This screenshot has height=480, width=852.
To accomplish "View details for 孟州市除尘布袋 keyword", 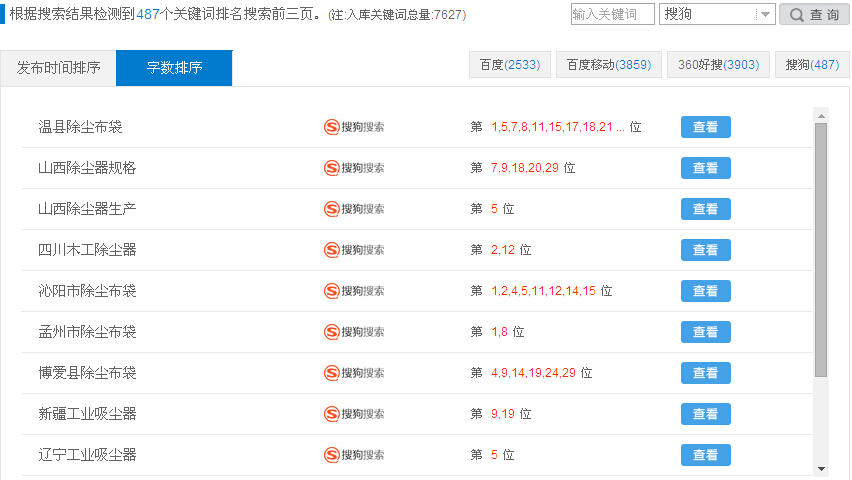I will pos(705,332).
